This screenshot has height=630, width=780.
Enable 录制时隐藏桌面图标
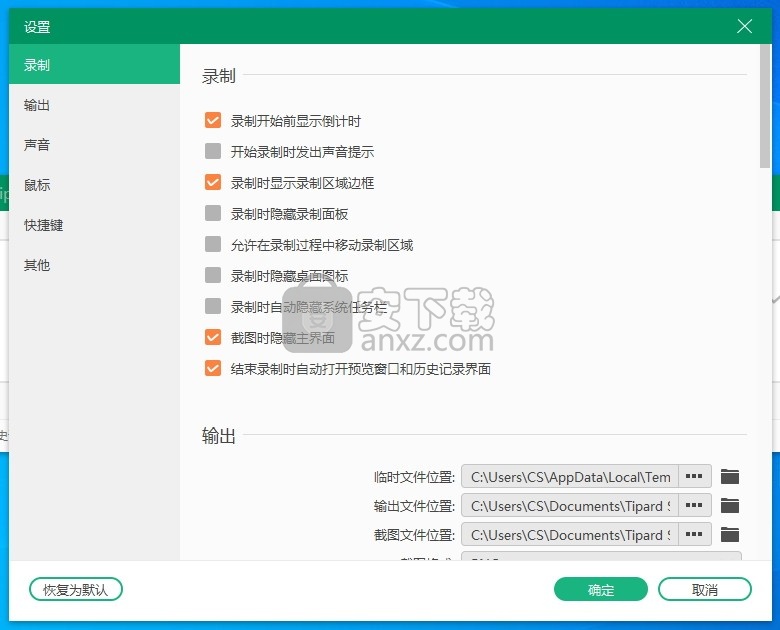(x=213, y=275)
